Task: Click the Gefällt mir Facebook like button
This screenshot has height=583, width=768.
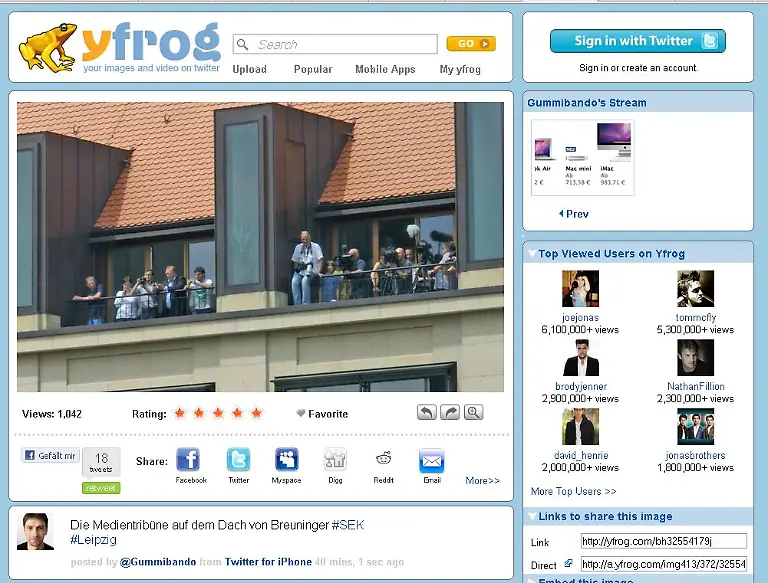Action: 50,455
